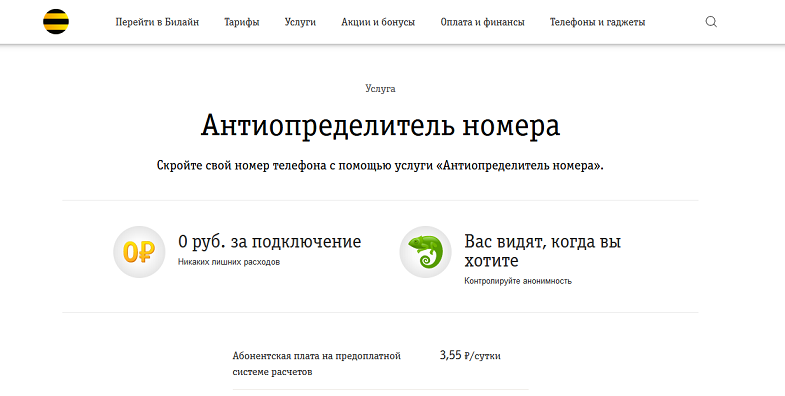Viewport: 785px width, 396px height.
Task: Open "Оплата и финансы" menu item
Action: click(x=483, y=22)
